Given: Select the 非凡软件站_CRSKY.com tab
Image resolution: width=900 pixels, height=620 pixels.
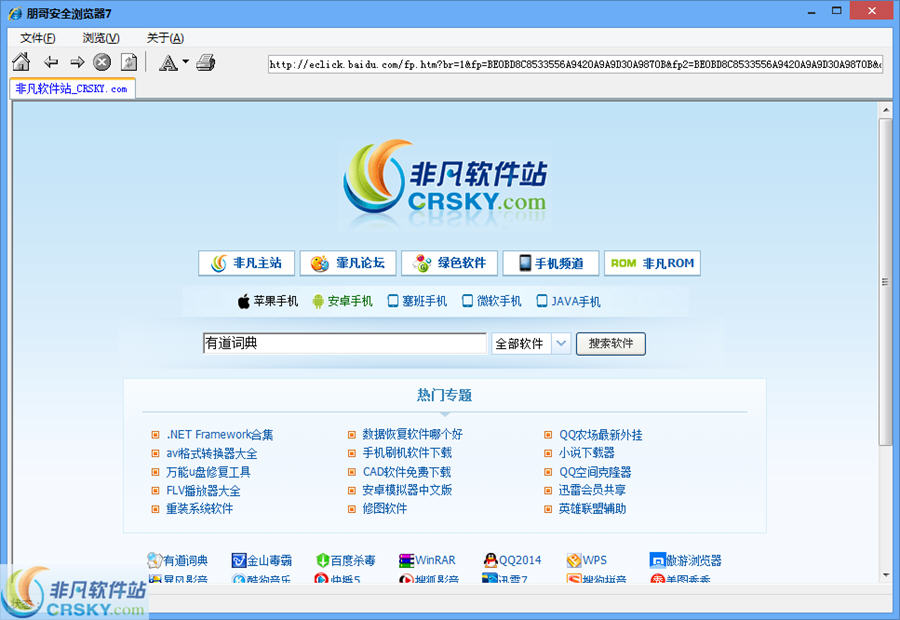Looking at the screenshot, I should (x=72, y=89).
